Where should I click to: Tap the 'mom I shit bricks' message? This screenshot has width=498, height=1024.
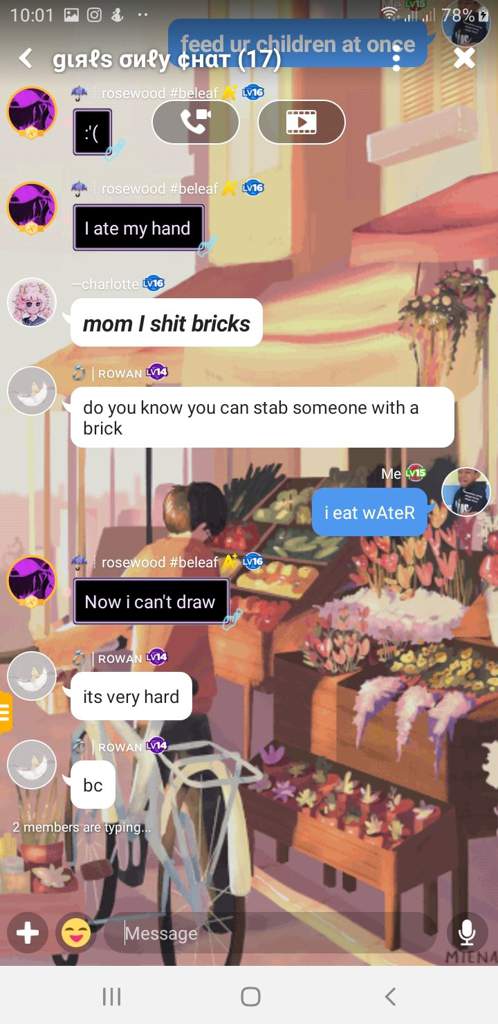coord(166,323)
